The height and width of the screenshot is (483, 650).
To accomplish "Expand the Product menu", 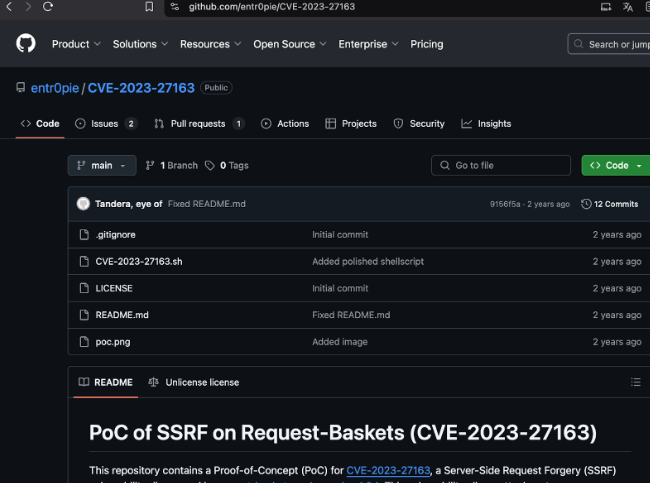I will (76, 44).
